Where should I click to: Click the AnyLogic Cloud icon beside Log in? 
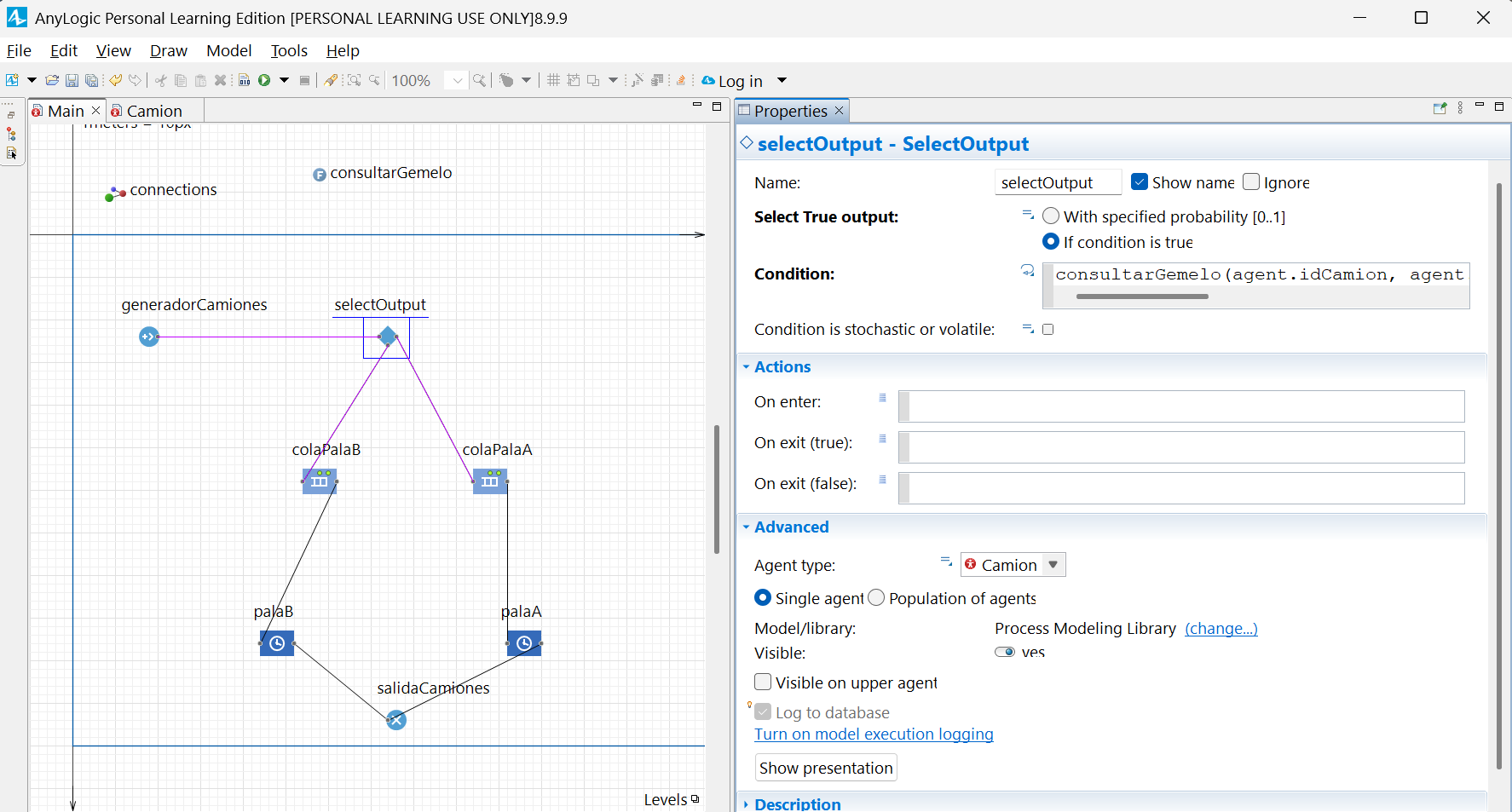click(x=708, y=80)
